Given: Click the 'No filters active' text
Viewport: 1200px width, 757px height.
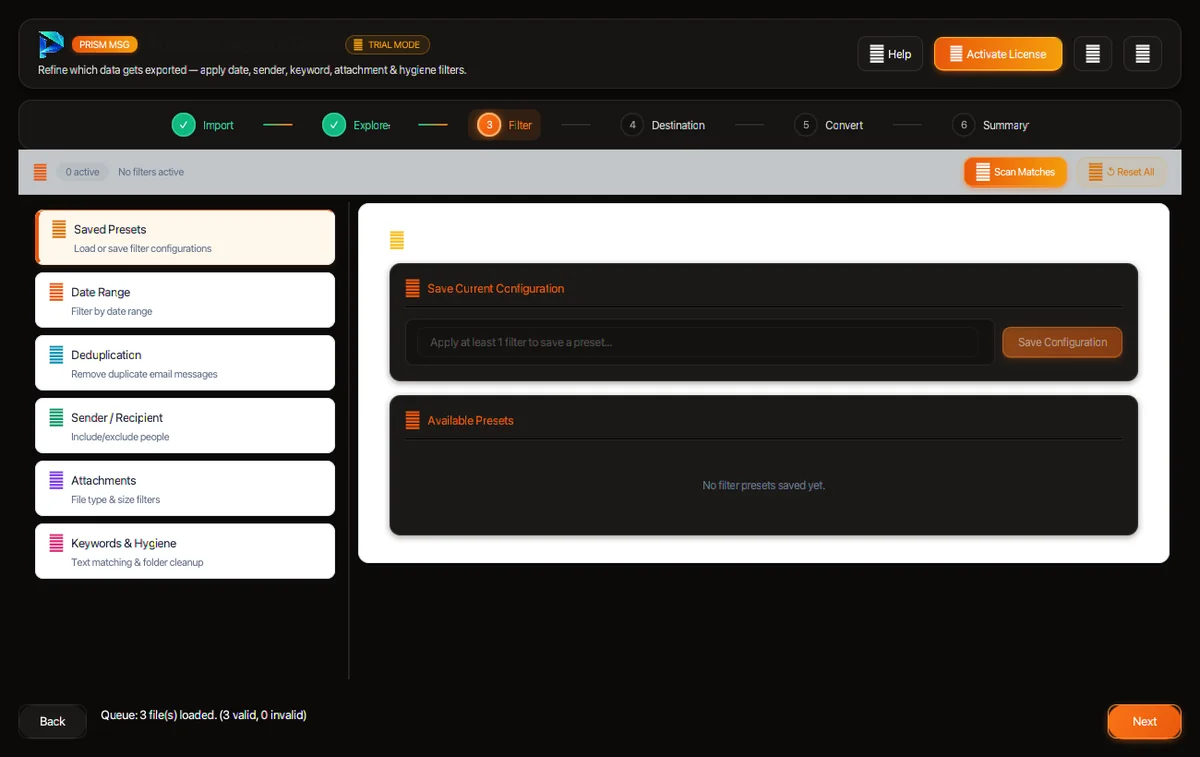Looking at the screenshot, I should click(x=151, y=172).
